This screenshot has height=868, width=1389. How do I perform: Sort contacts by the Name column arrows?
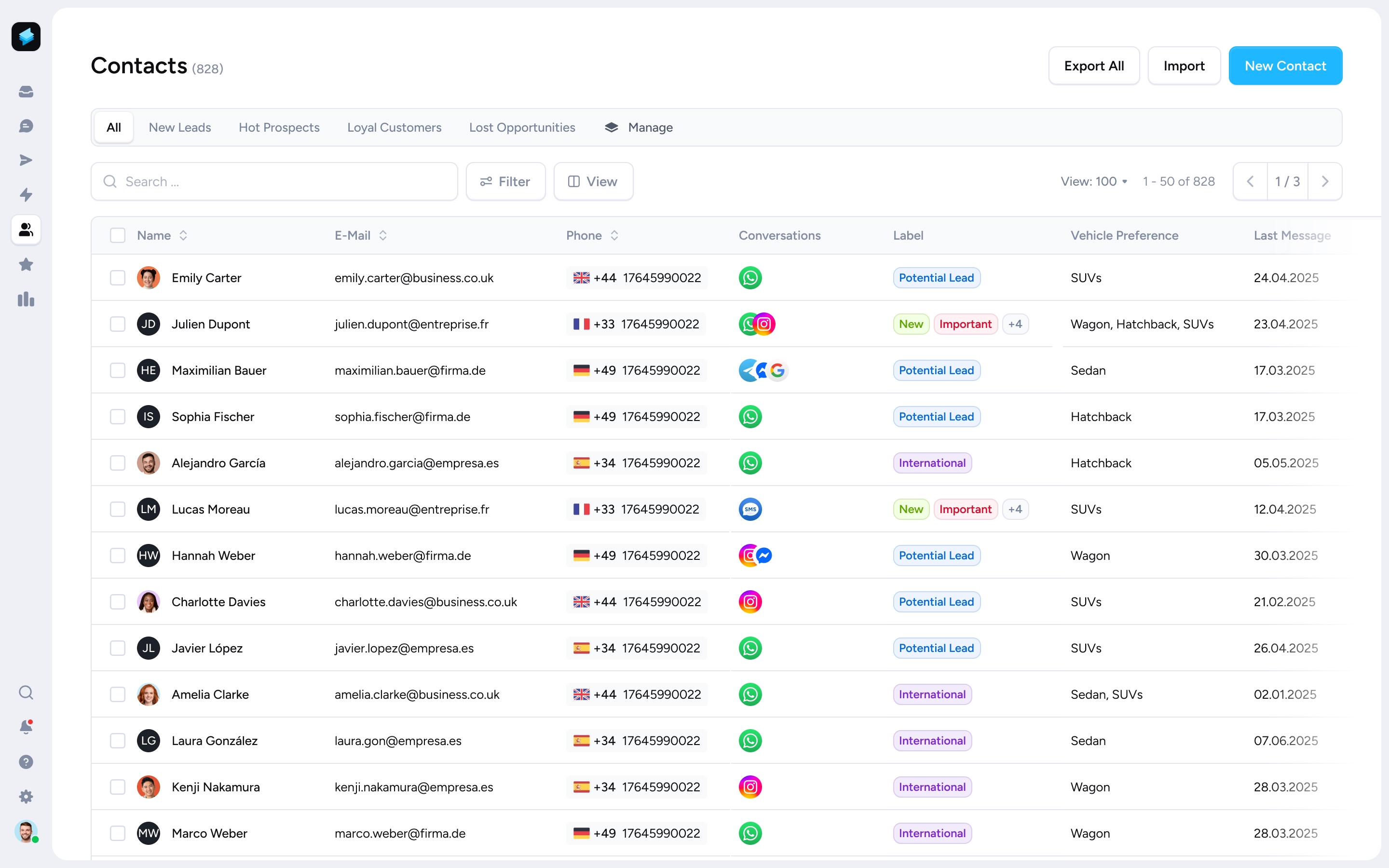pyautogui.click(x=183, y=235)
